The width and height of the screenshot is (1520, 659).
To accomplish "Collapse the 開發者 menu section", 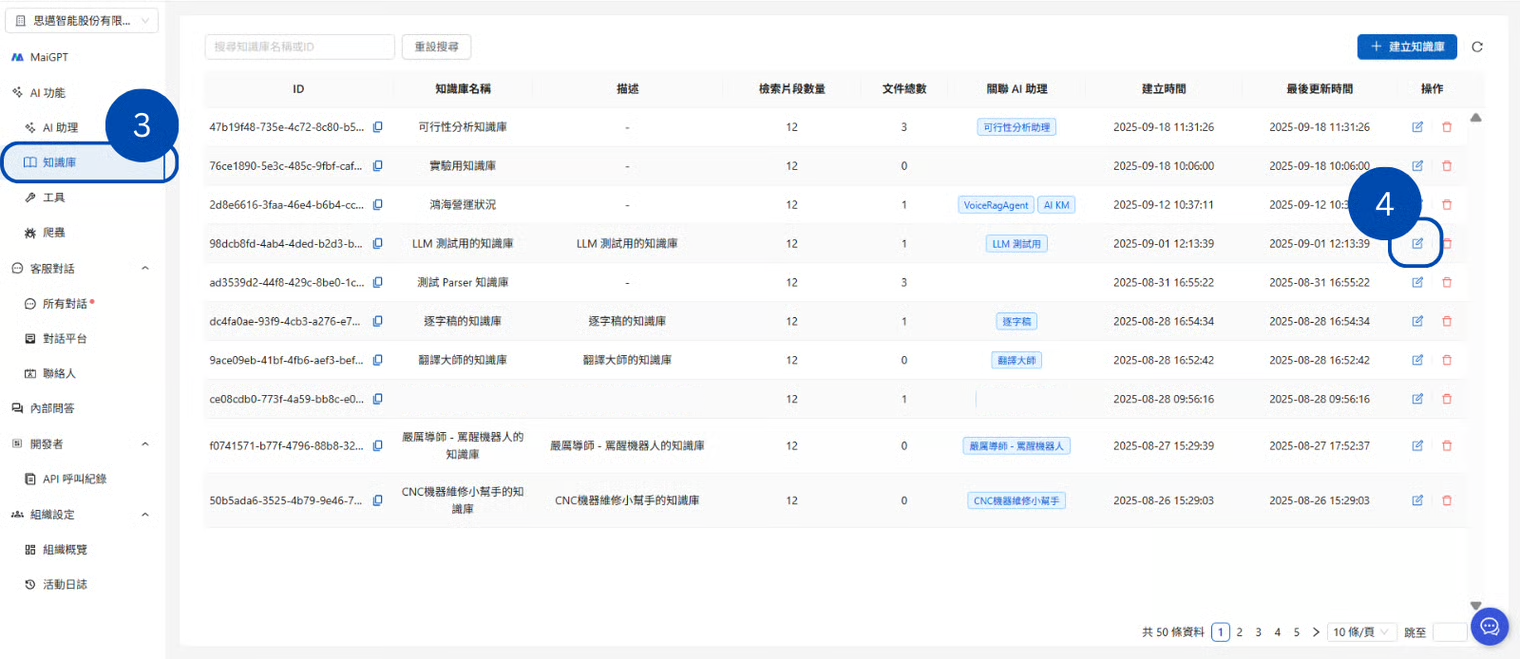I will (145, 444).
